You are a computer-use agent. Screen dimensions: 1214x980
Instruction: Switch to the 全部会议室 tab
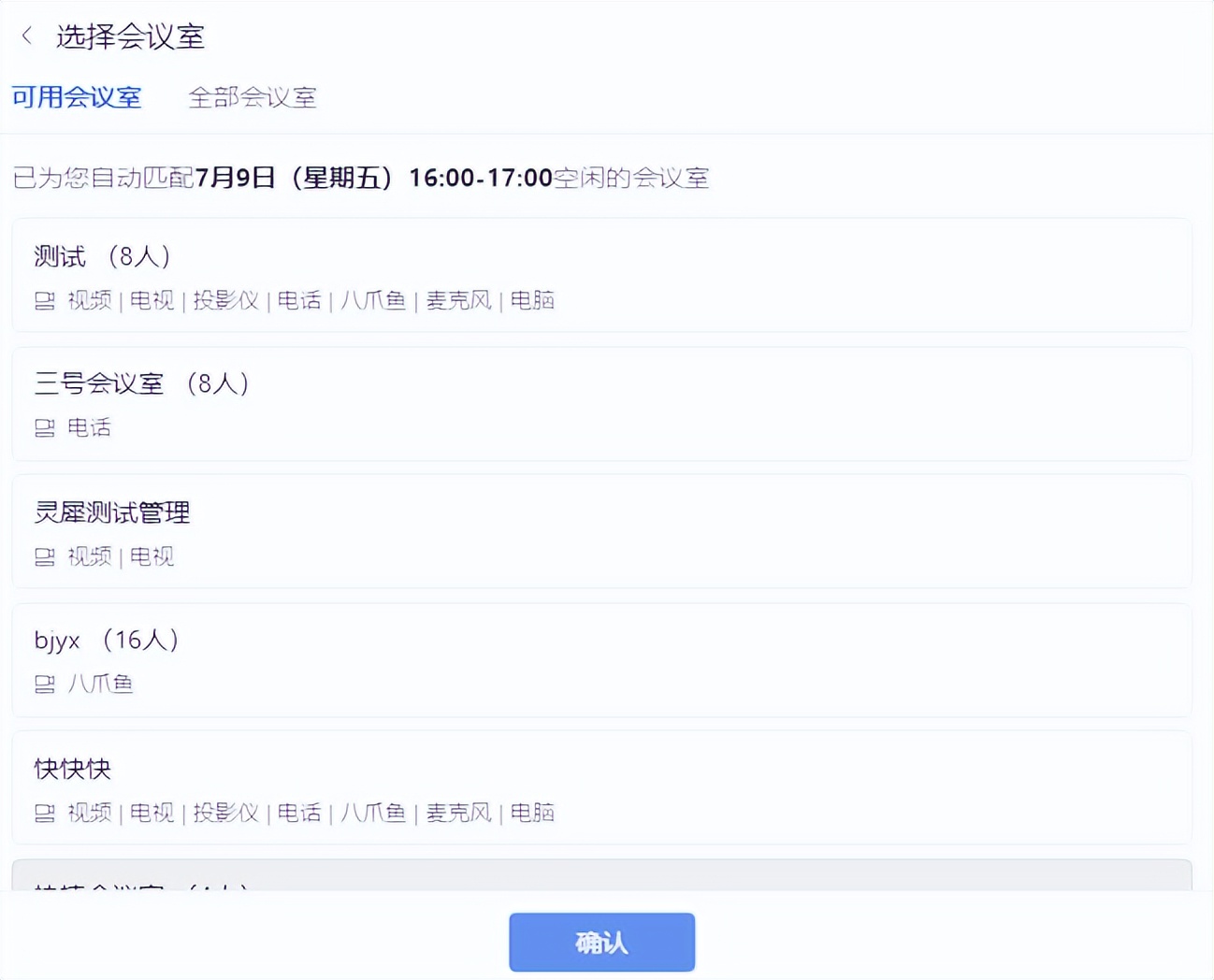pyautogui.click(x=253, y=96)
